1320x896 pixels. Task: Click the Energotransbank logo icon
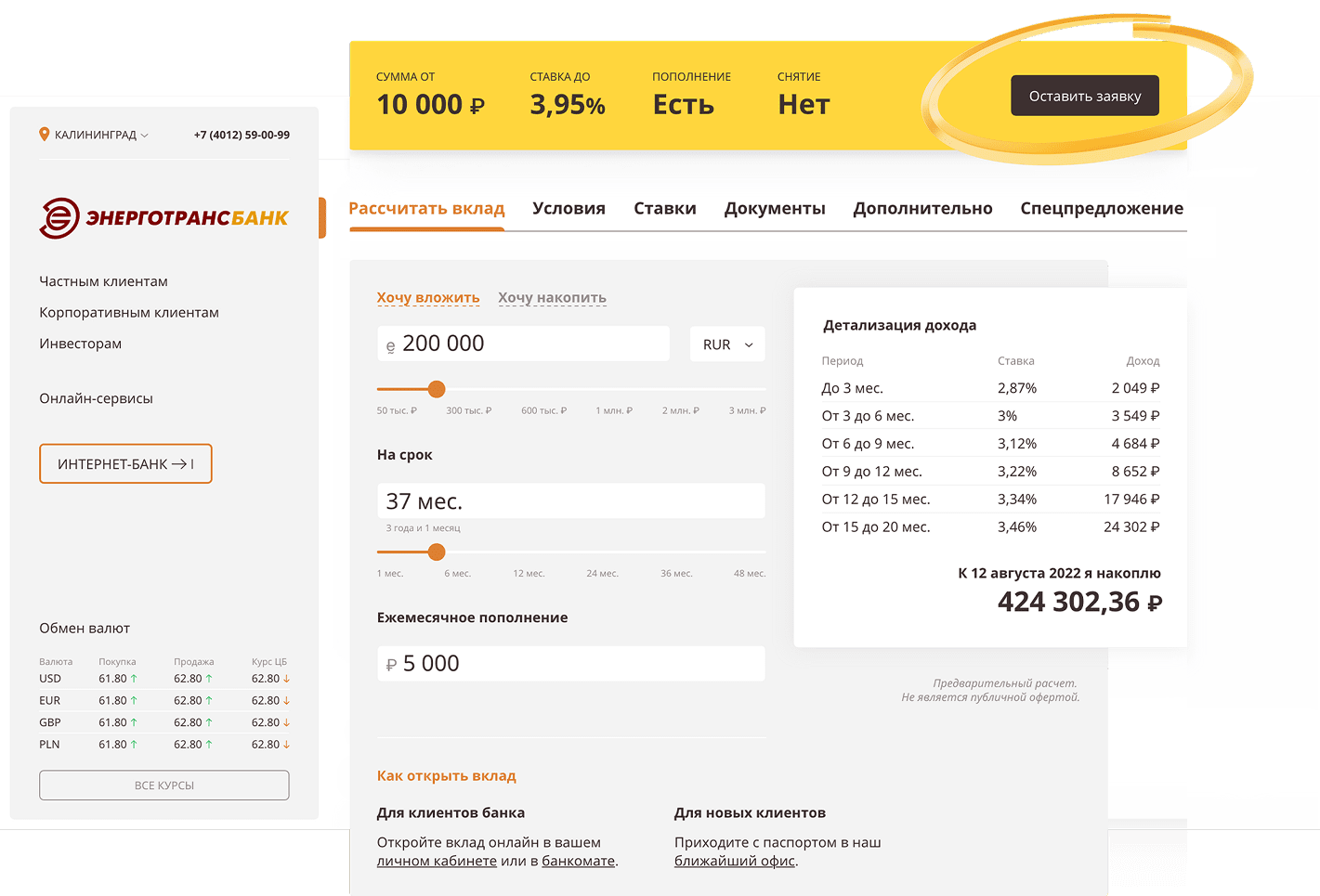59,218
